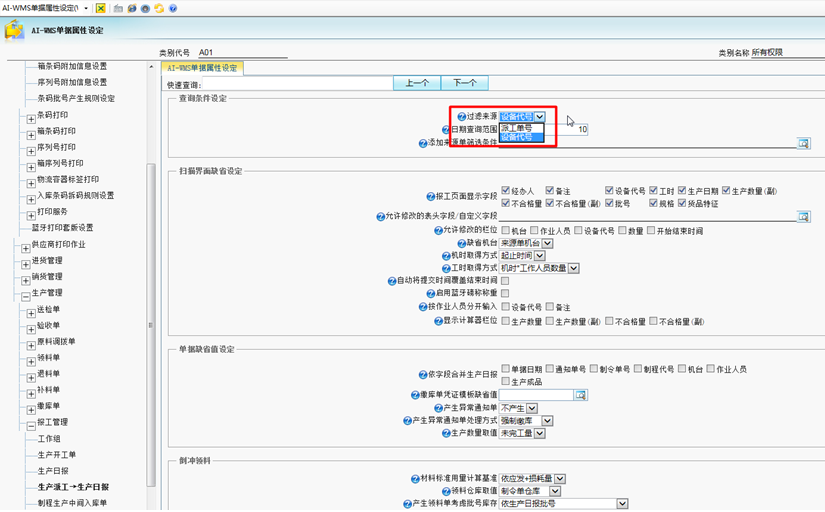Viewport: 825px width, 512px height.
Task: Click the help icon before 缺省机台
Action: (x=462, y=243)
